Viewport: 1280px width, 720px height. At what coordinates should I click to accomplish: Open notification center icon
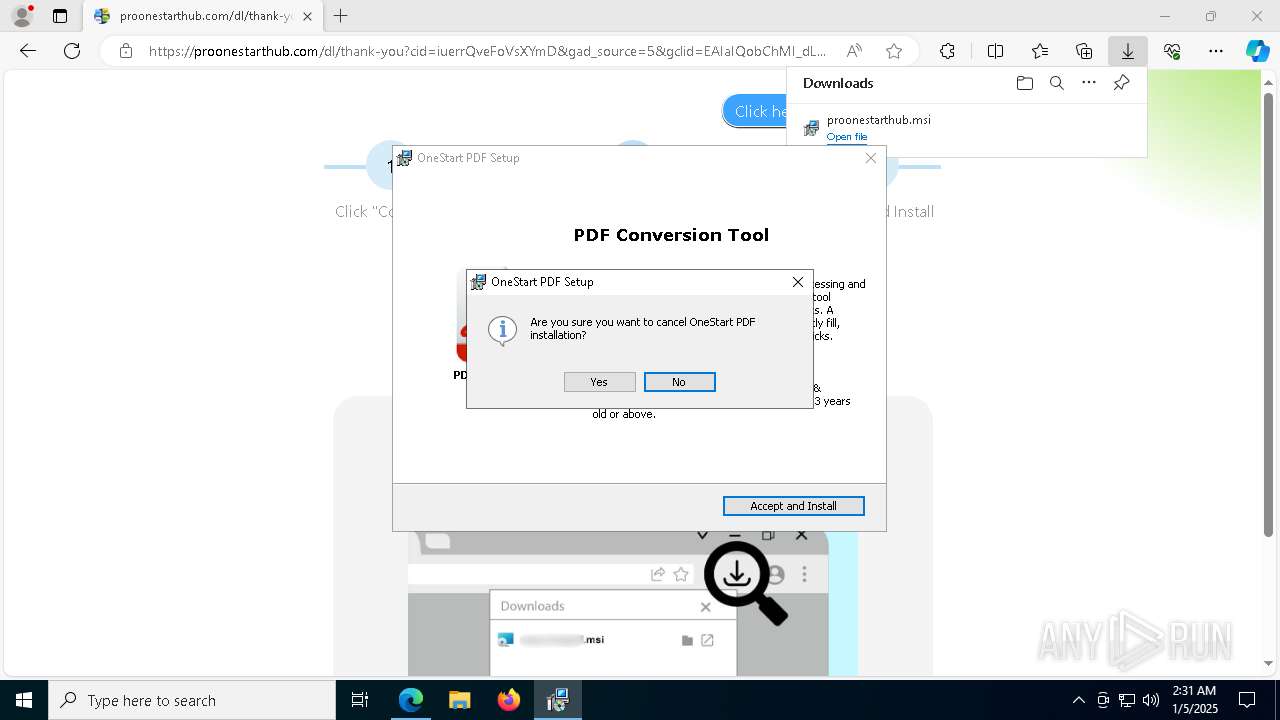tap(1247, 700)
